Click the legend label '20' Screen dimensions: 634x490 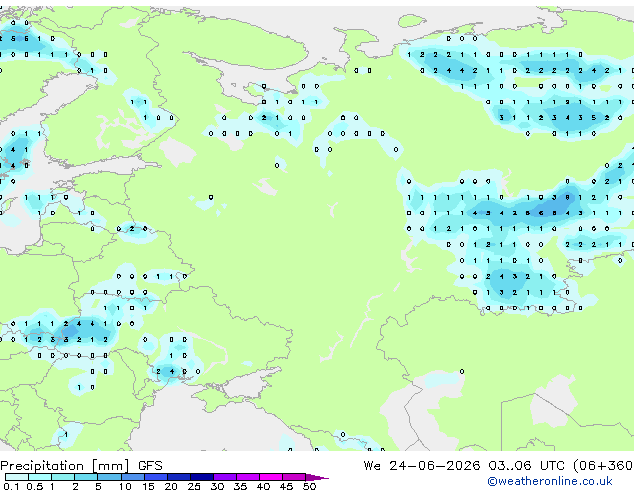coord(171,486)
